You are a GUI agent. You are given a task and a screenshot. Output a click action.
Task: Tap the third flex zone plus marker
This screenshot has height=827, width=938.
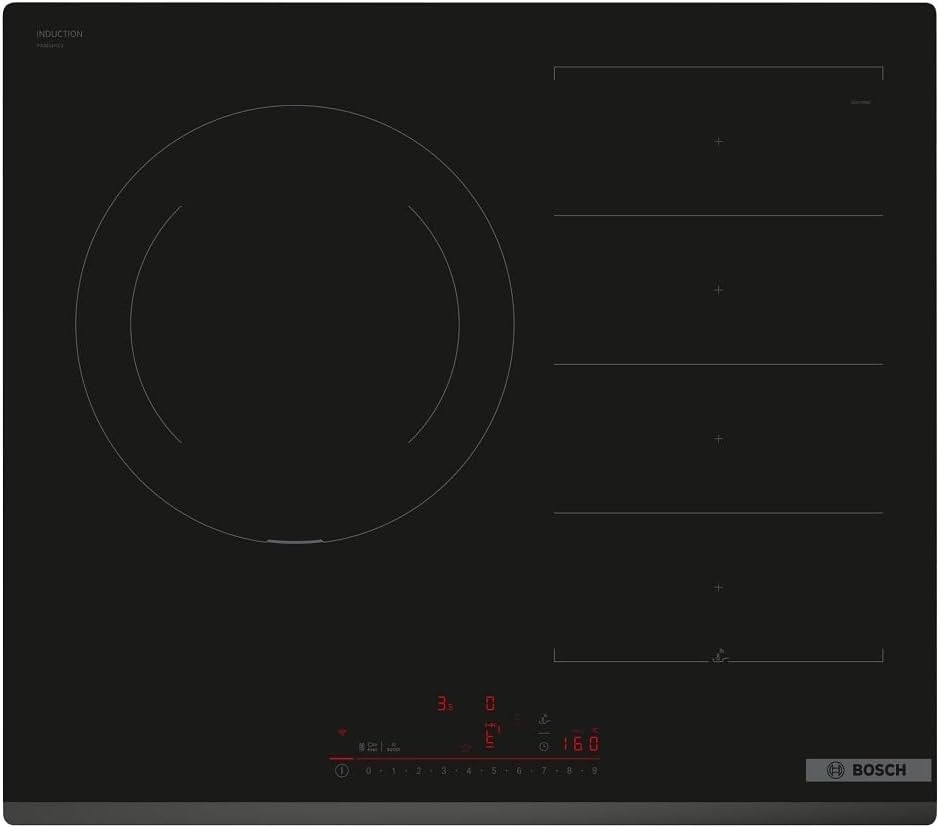[x=718, y=438]
